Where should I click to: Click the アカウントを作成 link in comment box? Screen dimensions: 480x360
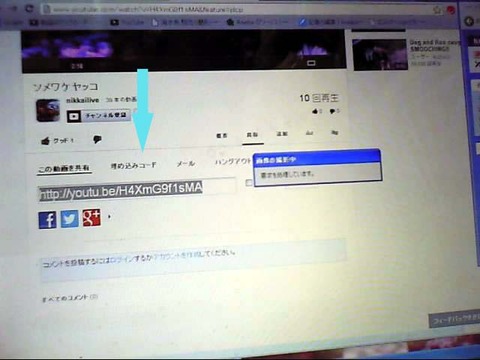(176, 255)
